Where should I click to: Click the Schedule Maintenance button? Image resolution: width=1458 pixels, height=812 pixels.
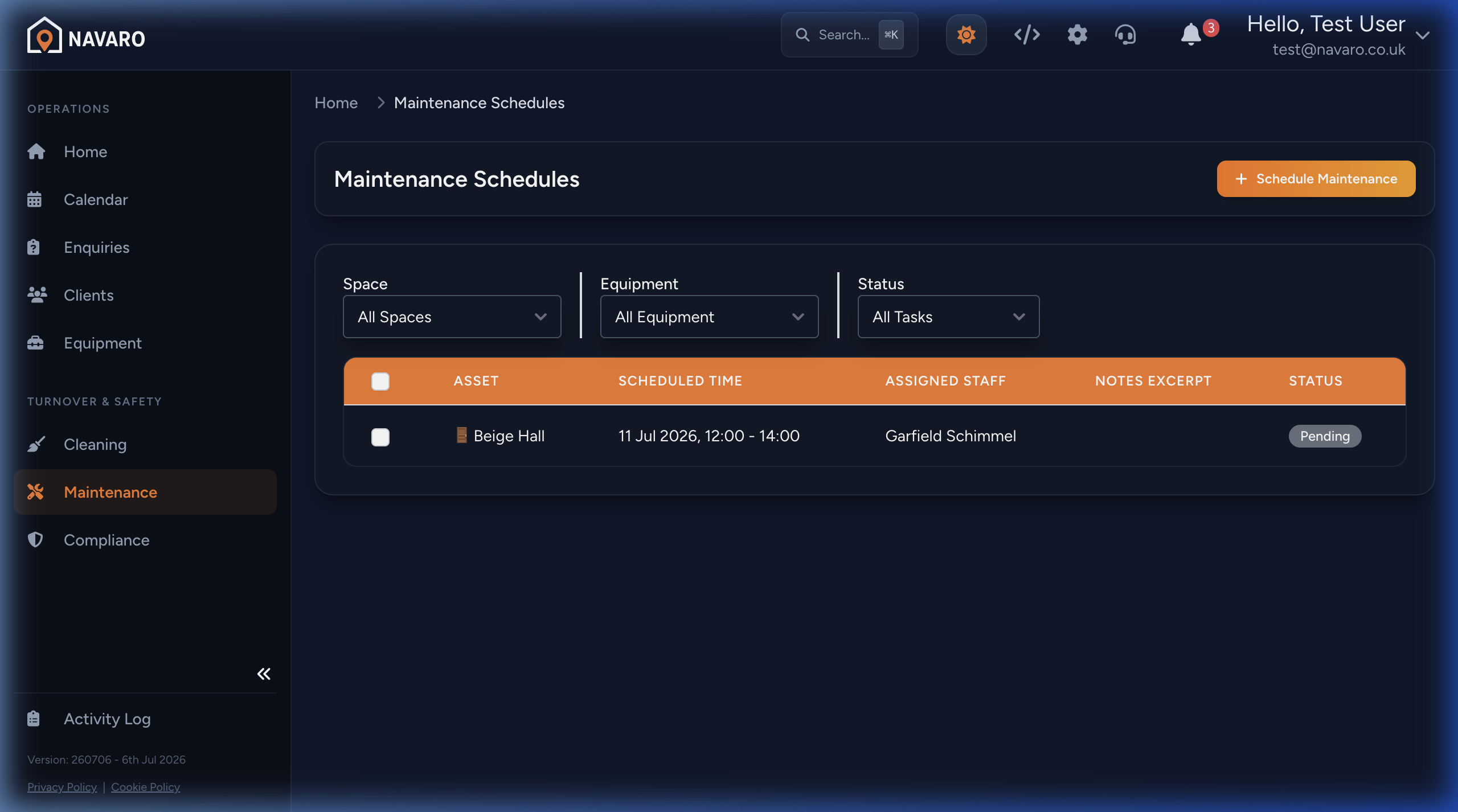[x=1316, y=179]
